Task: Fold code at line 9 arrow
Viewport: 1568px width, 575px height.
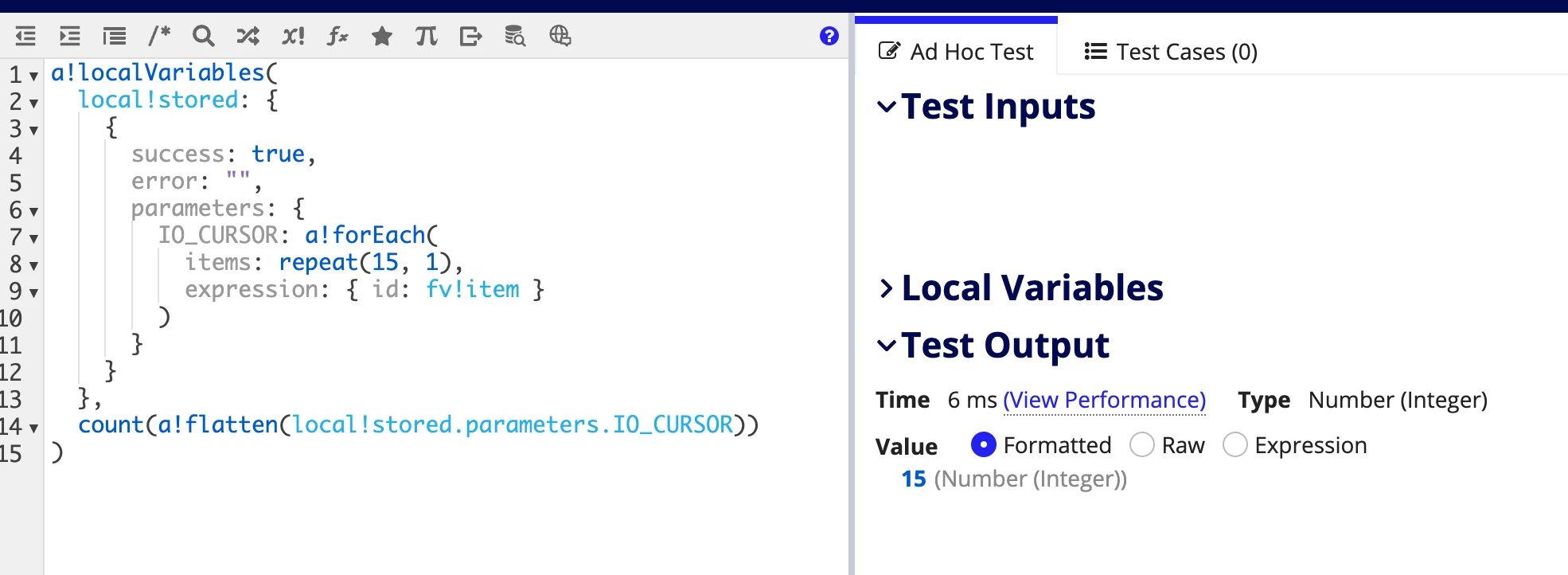Action: 33,293
